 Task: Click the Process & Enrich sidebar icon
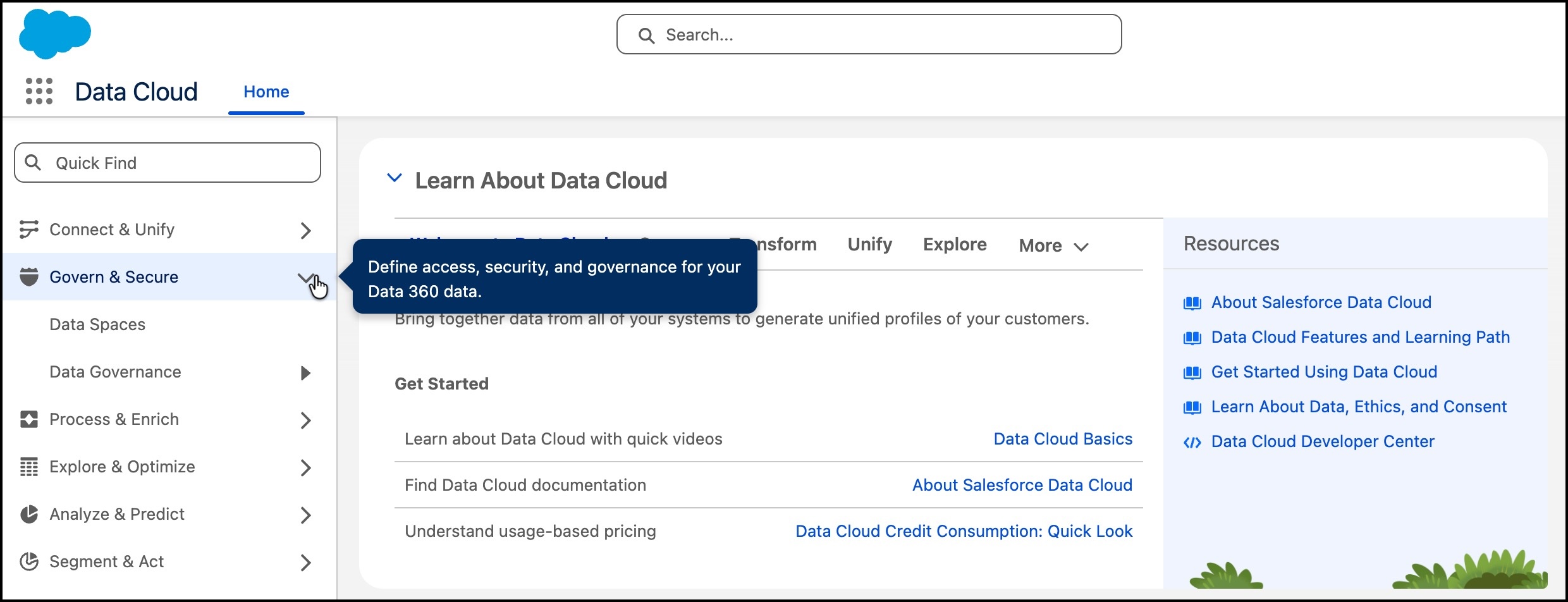(29, 419)
